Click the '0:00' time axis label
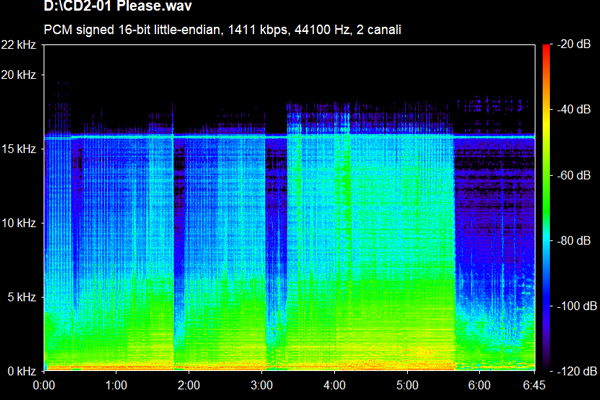This screenshot has width=600, height=400. coord(44,385)
